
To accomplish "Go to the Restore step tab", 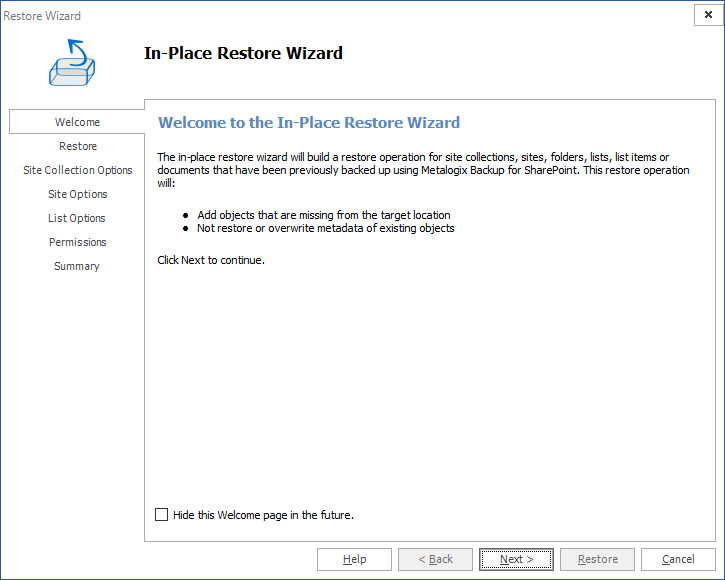I will (78, 146).
